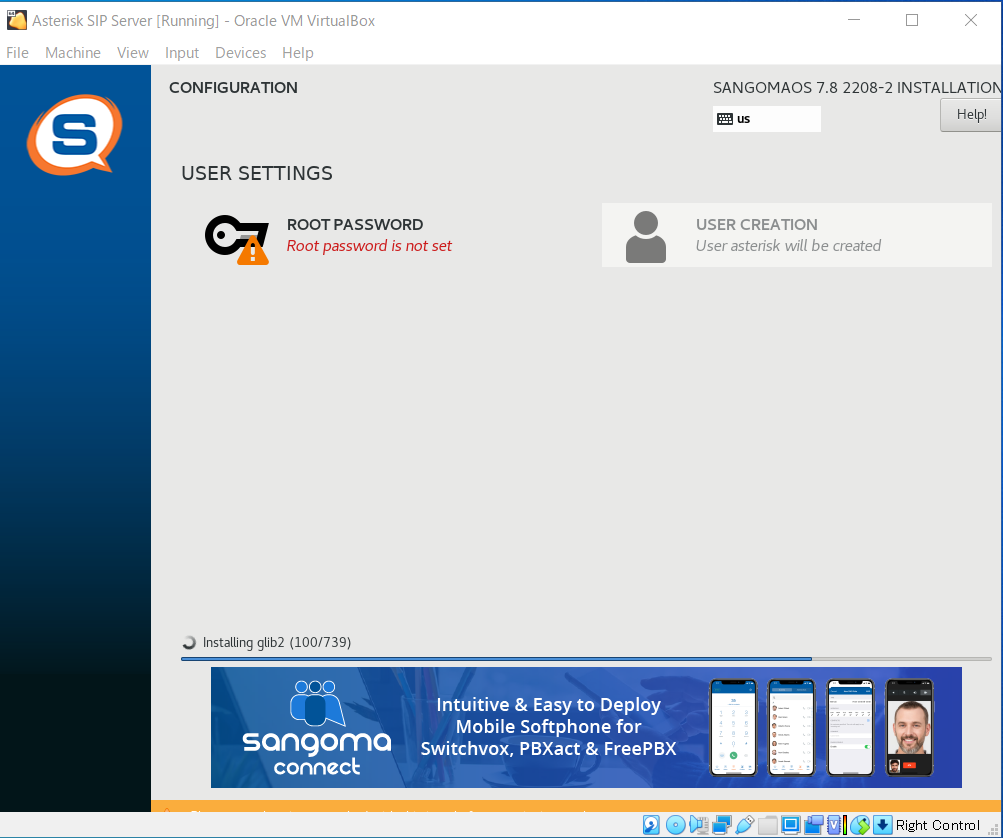Click the User Creation person icon
The image size is (1003, 838).
[x=645, y=237]
